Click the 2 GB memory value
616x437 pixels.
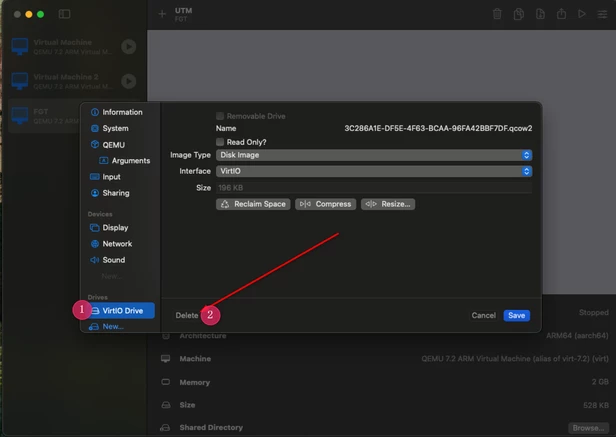pyautogui.click(x=600, y=382)
